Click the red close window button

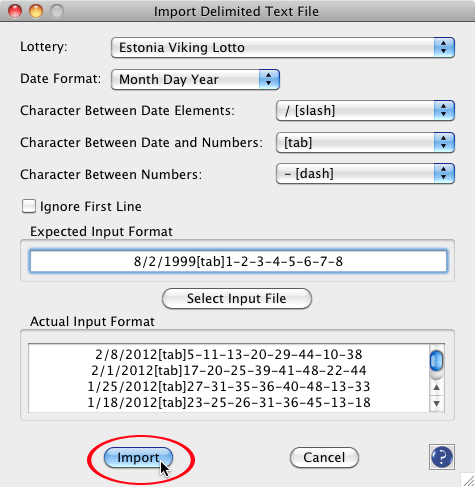[15, 11]
